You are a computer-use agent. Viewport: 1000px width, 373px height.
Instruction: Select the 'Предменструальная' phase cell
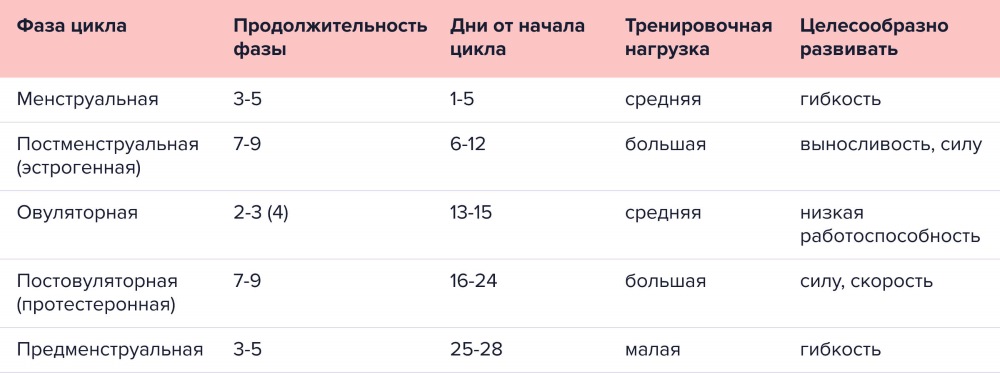(x=110, y=349)
